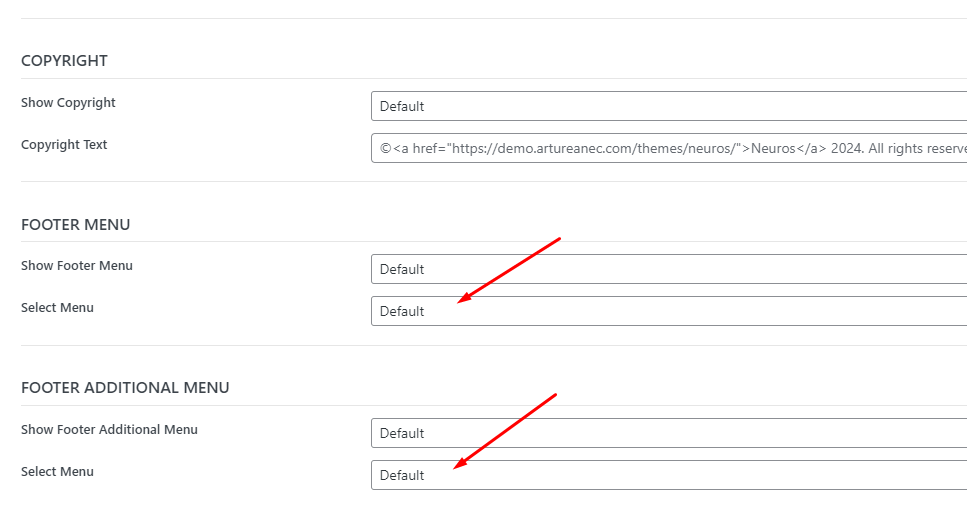Expand the Show Footer Menu dropdown
Screen dimensions: 967x511
pyautogui.click(x=669, y=269)
